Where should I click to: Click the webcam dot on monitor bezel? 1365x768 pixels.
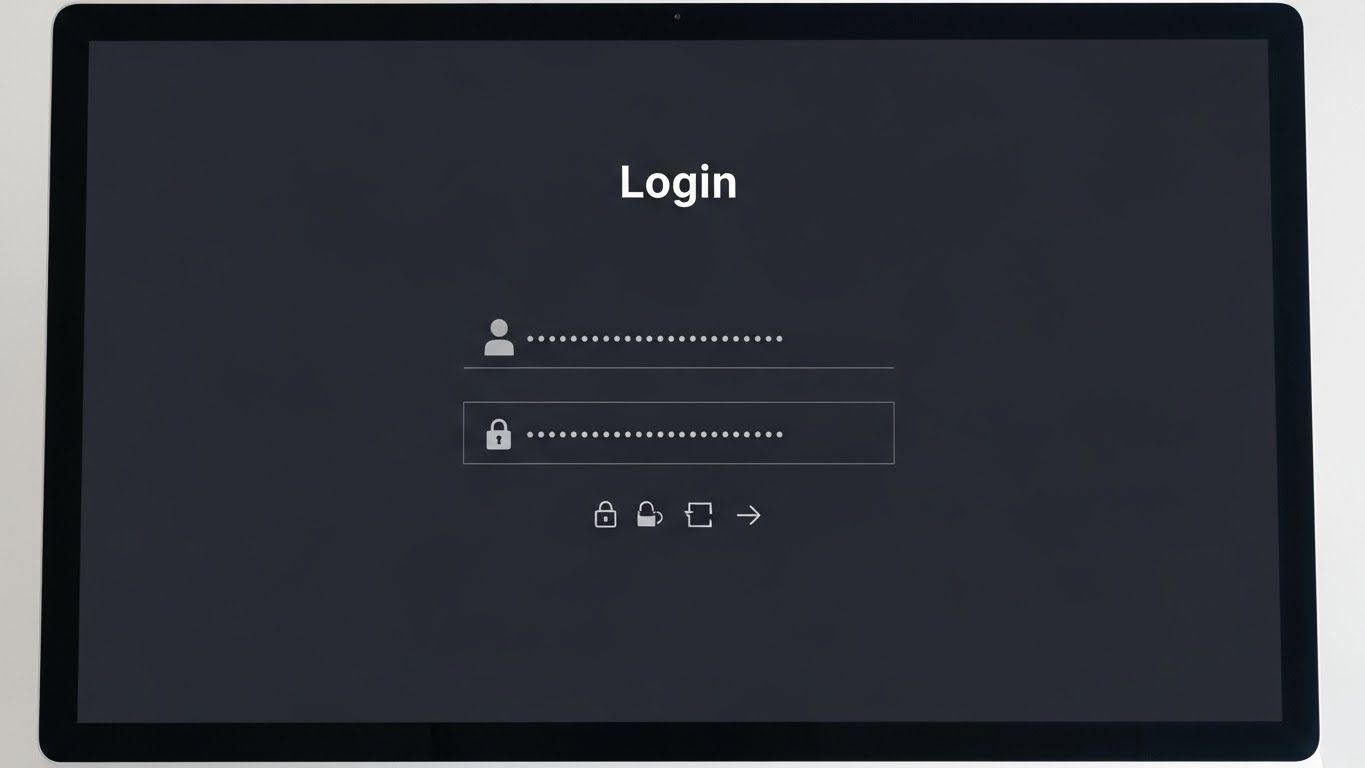[x=677, y=16]
